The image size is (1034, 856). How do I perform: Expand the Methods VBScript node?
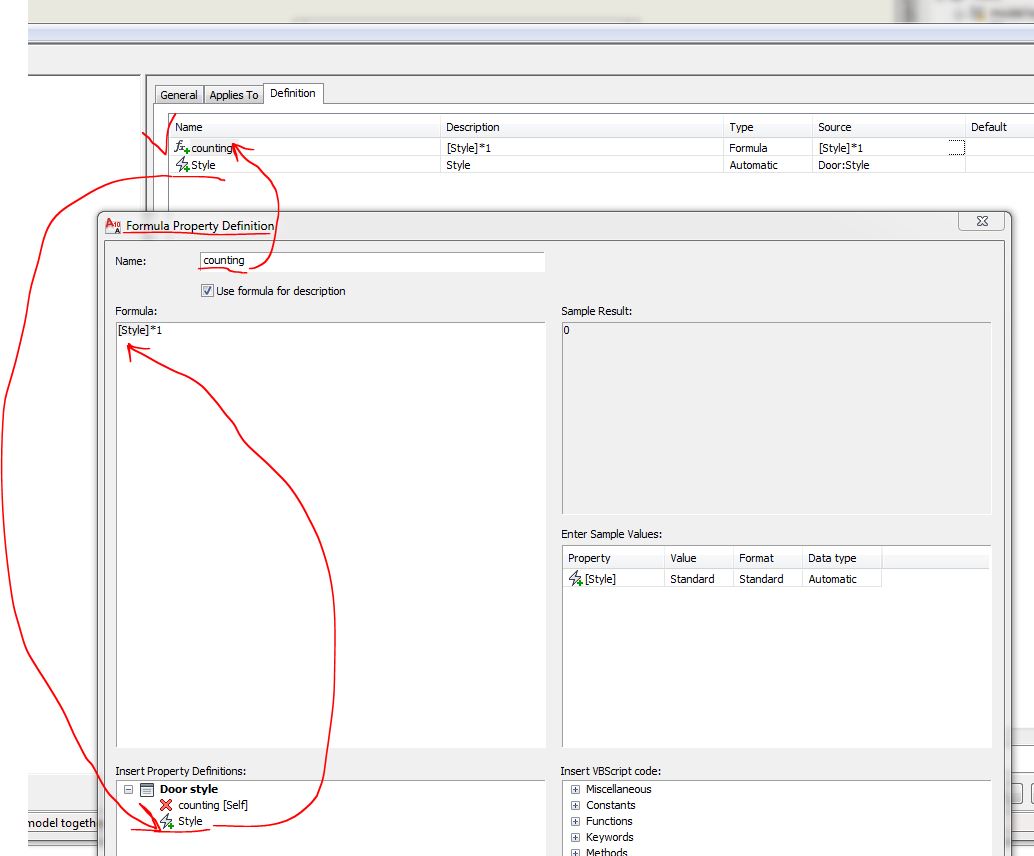point(575,851)
